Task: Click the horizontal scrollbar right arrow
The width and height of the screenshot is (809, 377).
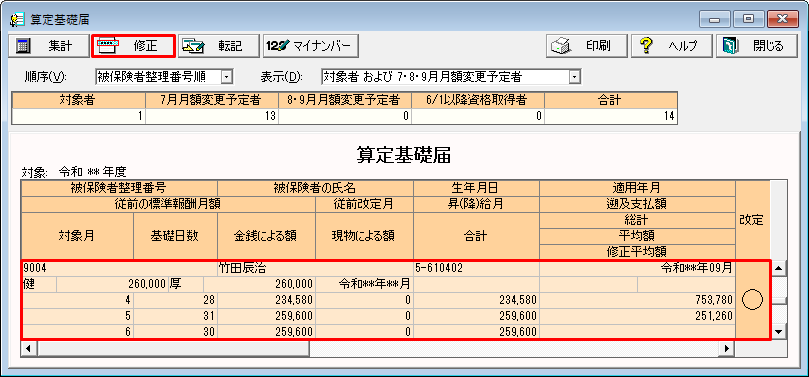Action: coord(727,349)
